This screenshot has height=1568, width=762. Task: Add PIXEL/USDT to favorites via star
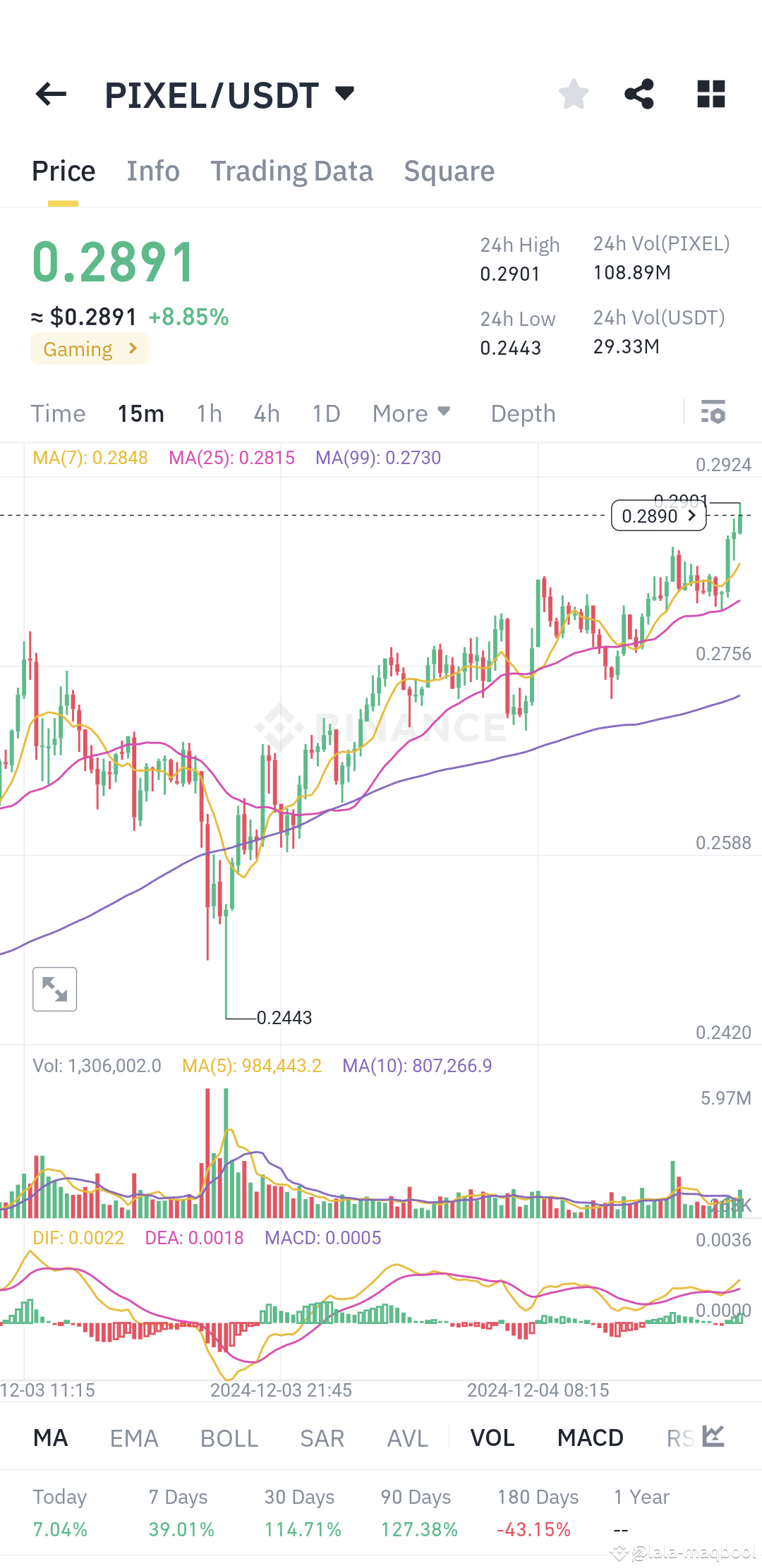pyautogui.click(x=573, y=94)
